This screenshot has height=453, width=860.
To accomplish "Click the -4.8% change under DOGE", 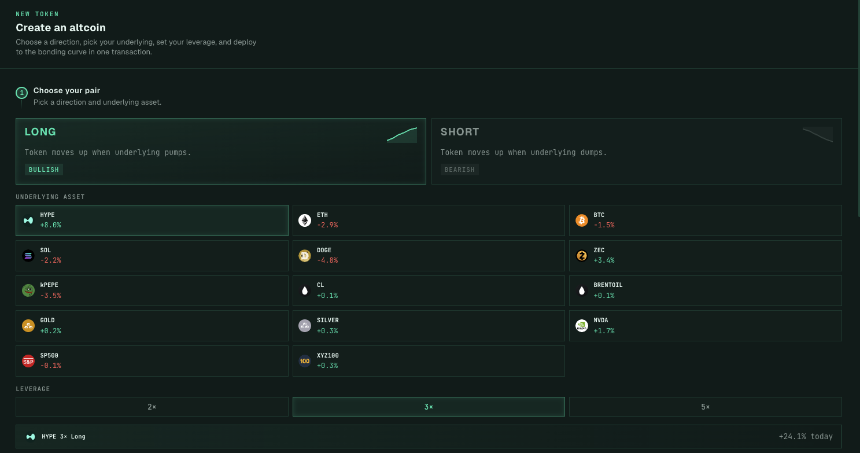I will 327,261.
